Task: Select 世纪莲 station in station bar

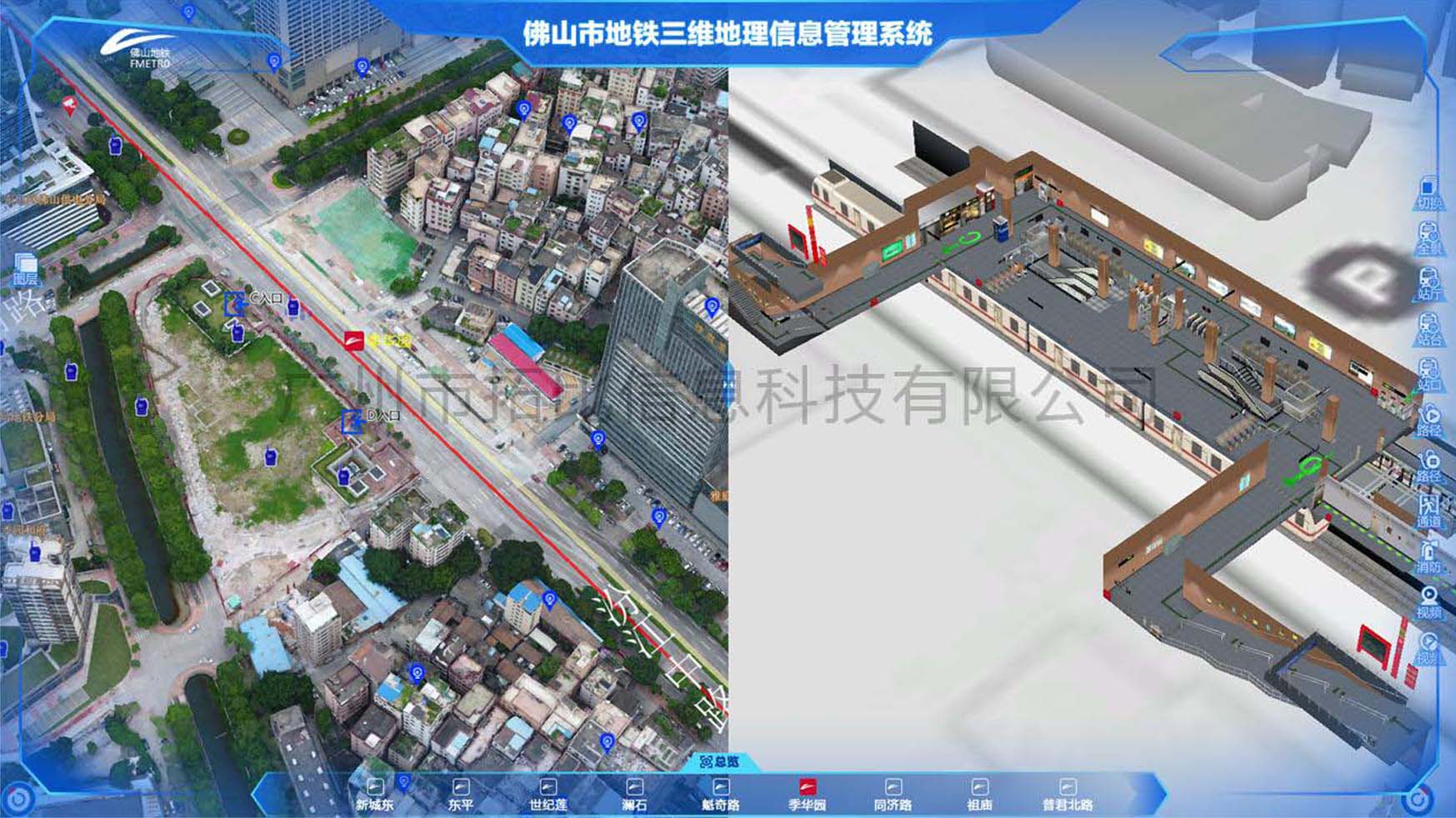Action: pyautogui.click(x=548, y=796)
